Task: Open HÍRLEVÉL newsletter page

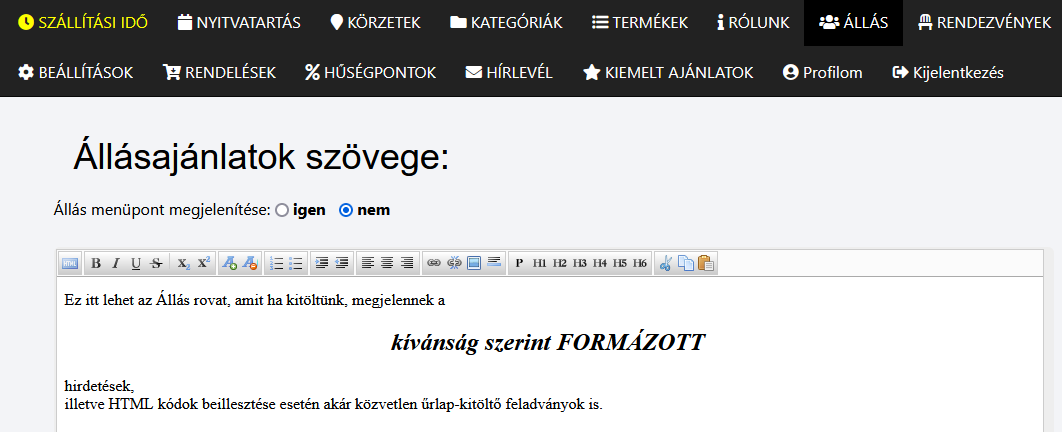Action: click(x=509, y=72)
